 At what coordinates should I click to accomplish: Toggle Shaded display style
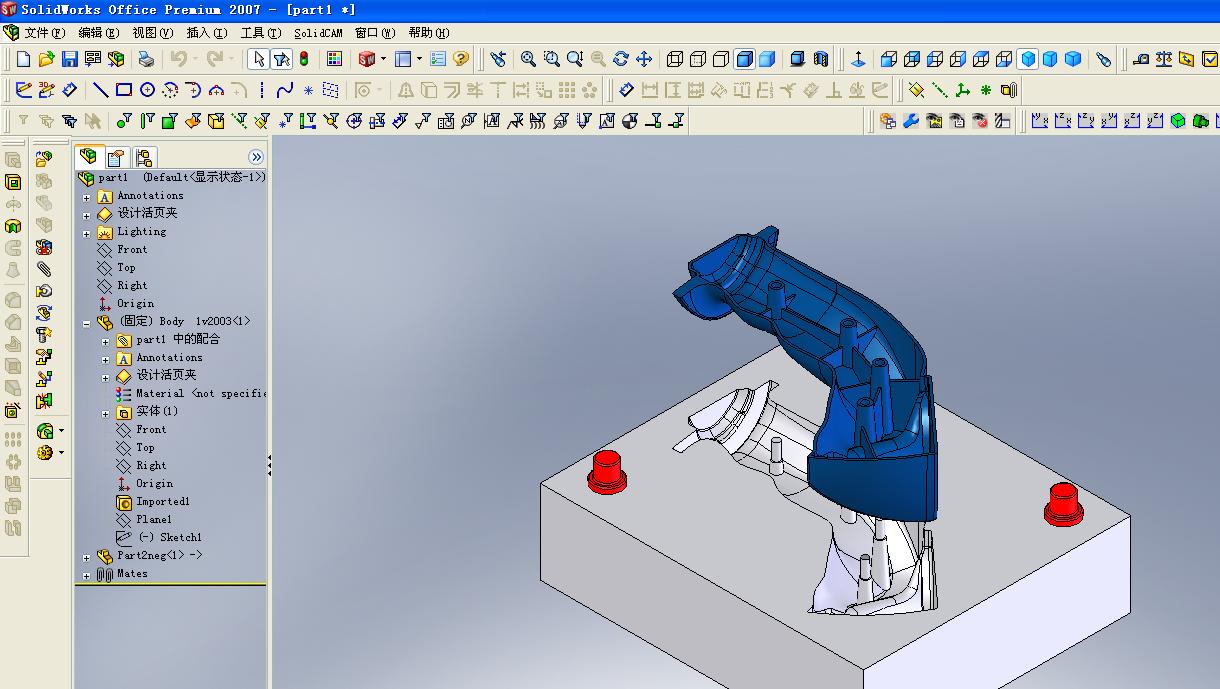(768, 59)
